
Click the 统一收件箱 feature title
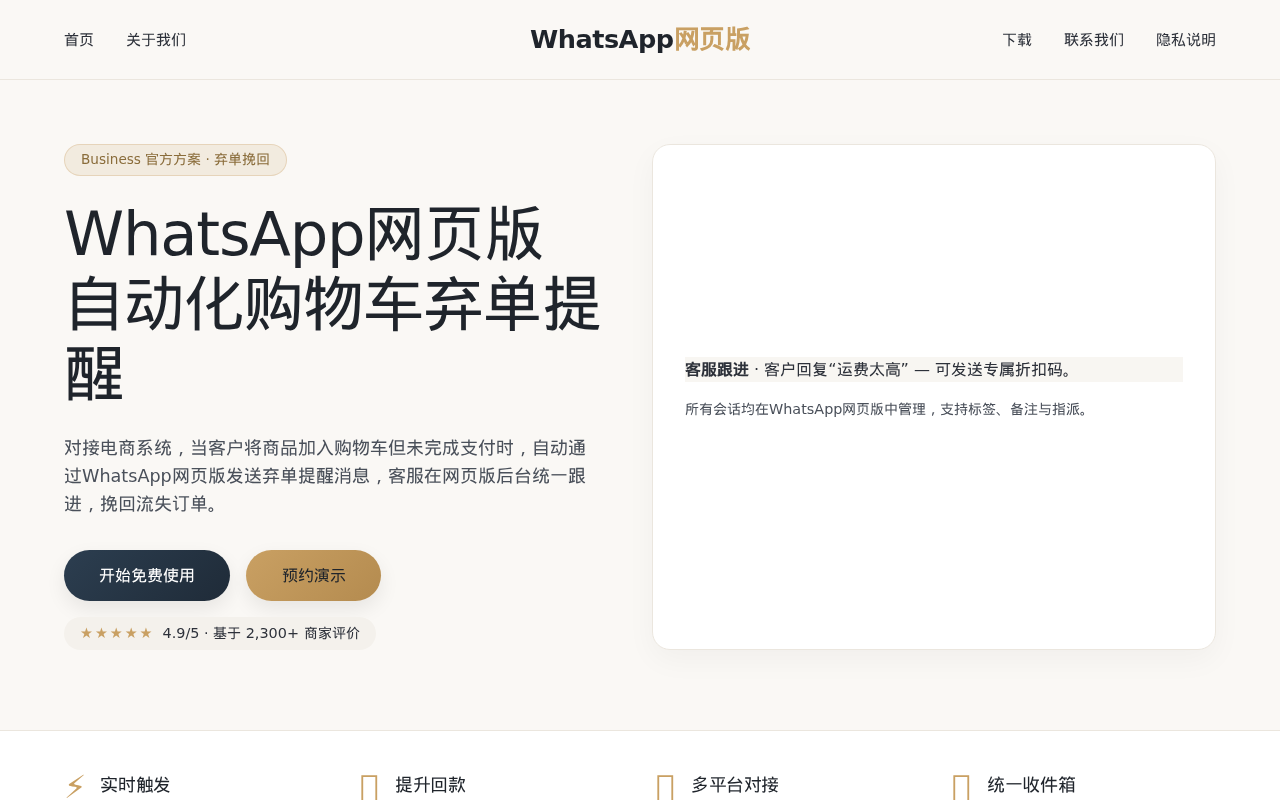point(1031,785)
